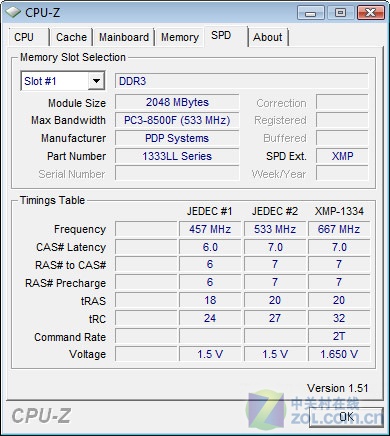Click JEDEC #1 tRAS value 18
The width and height of the screenshot is (390, 436).
coord(210,300)
